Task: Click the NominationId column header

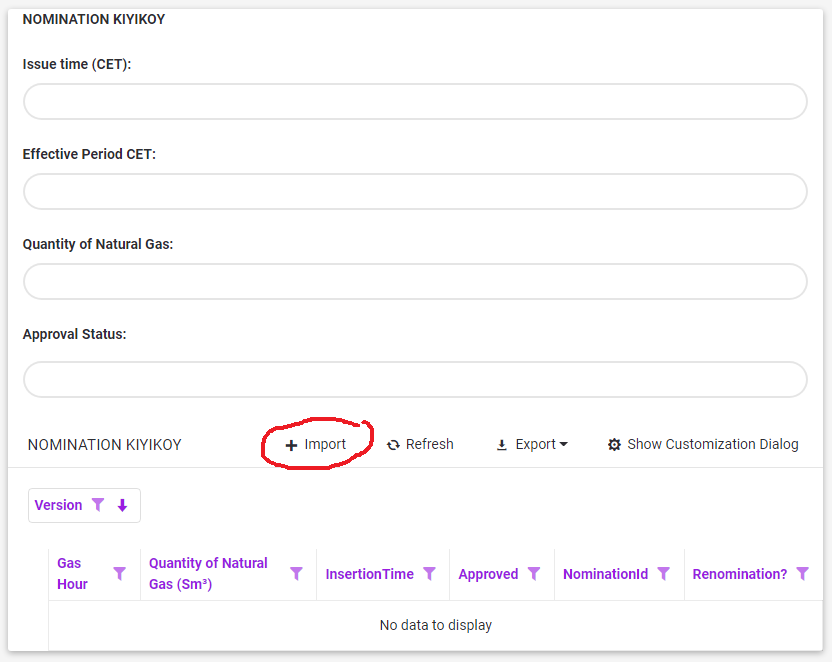Action: tap(605, 574)
